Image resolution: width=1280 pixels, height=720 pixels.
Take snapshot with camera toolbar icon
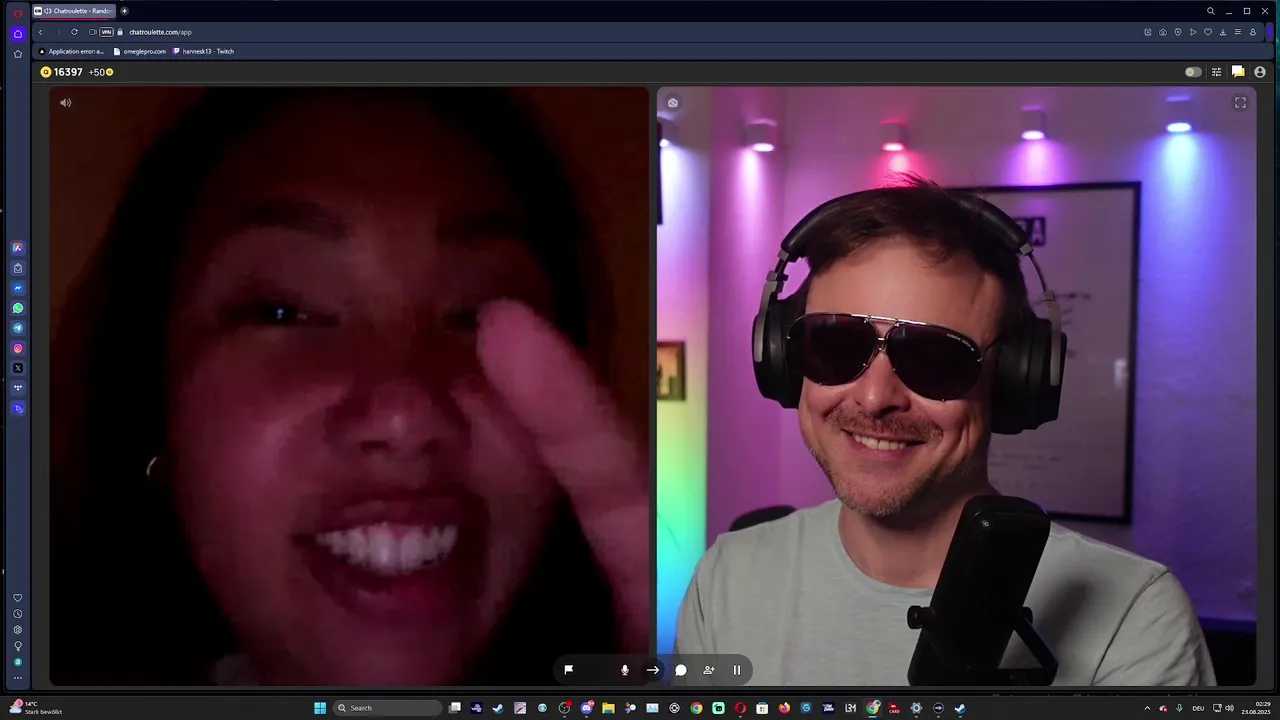pos(1163,32)
